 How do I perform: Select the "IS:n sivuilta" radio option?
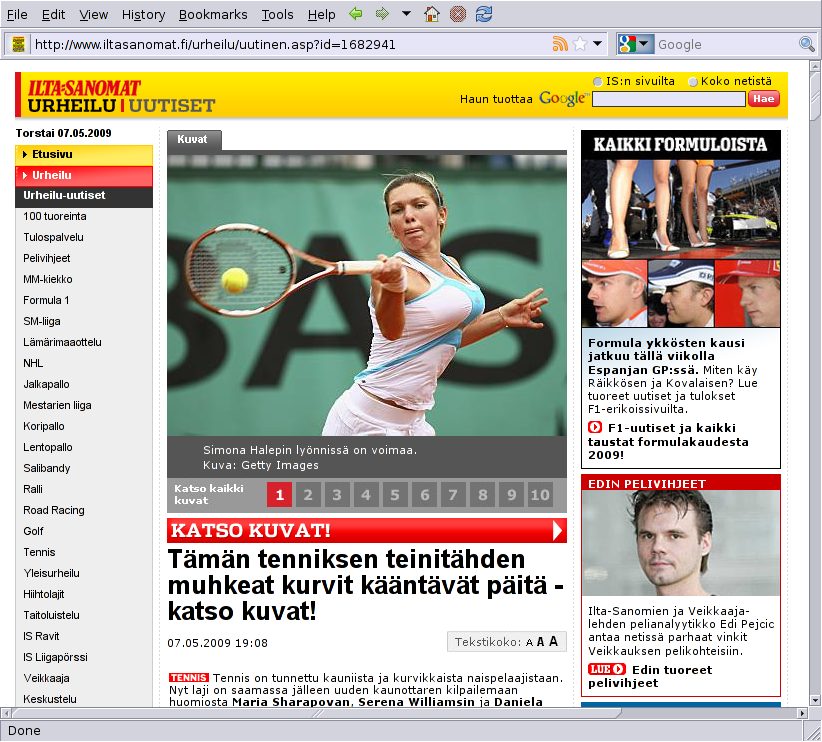point(597,81)
